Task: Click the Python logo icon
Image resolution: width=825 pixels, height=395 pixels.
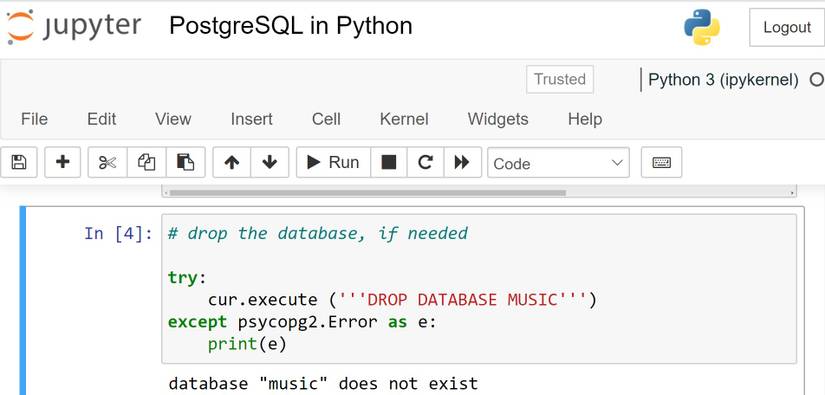Action: (x=702, y=27)
